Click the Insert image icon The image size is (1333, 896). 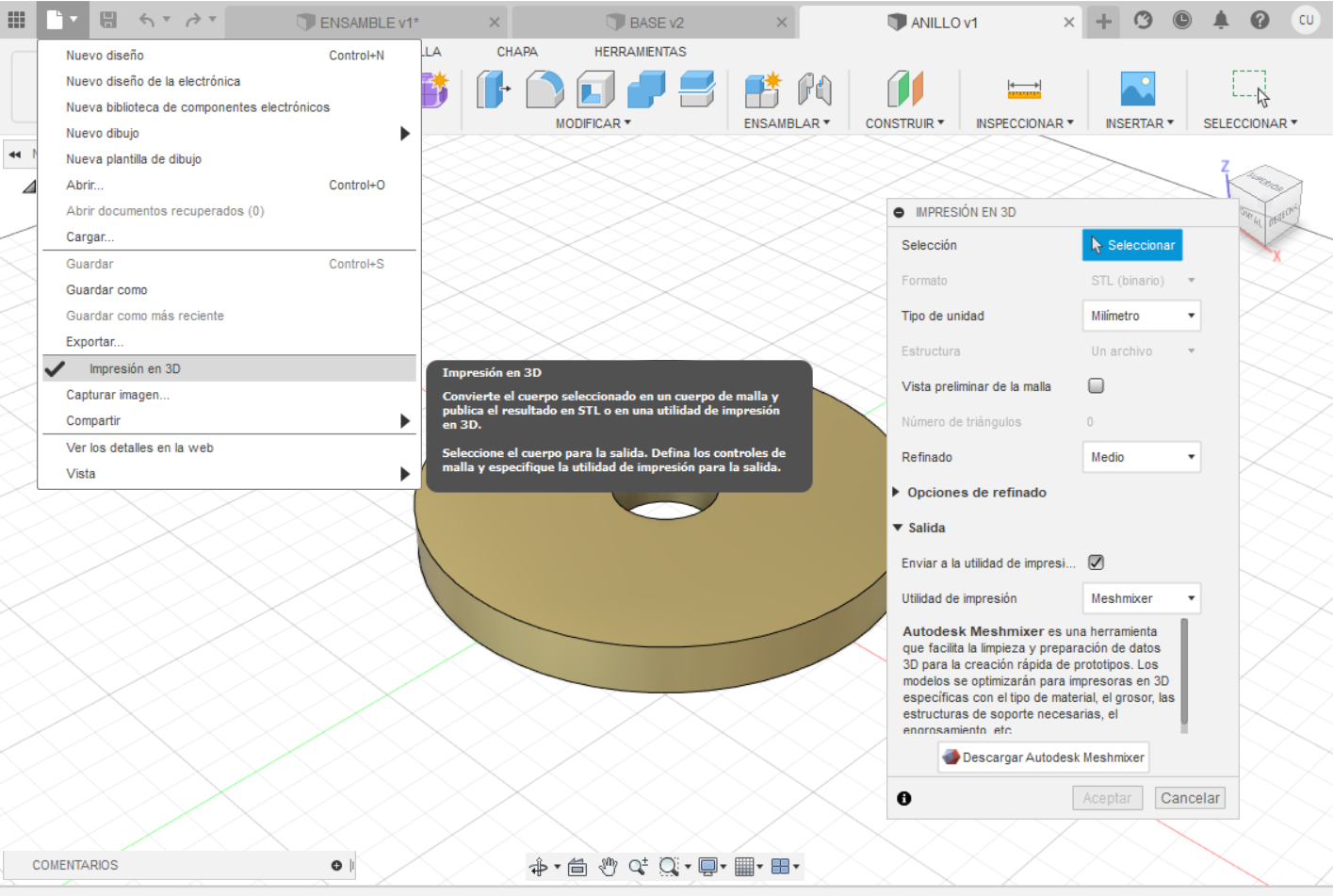(x=1138, y=89)
